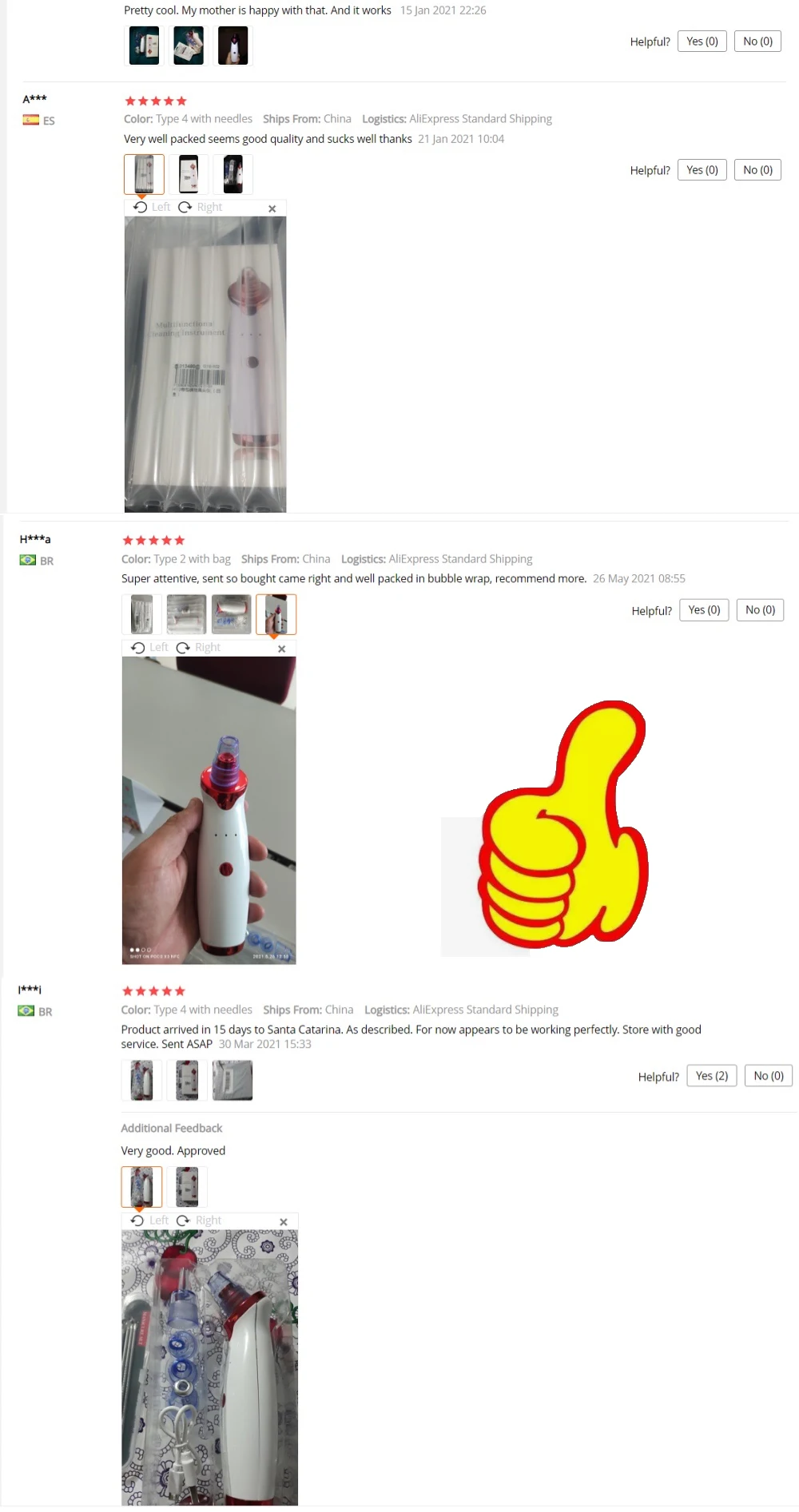The width and height of the screenshot is (799, 1512).
Task: Close the expanded photo in H***a review
Action: pos(281,649)
